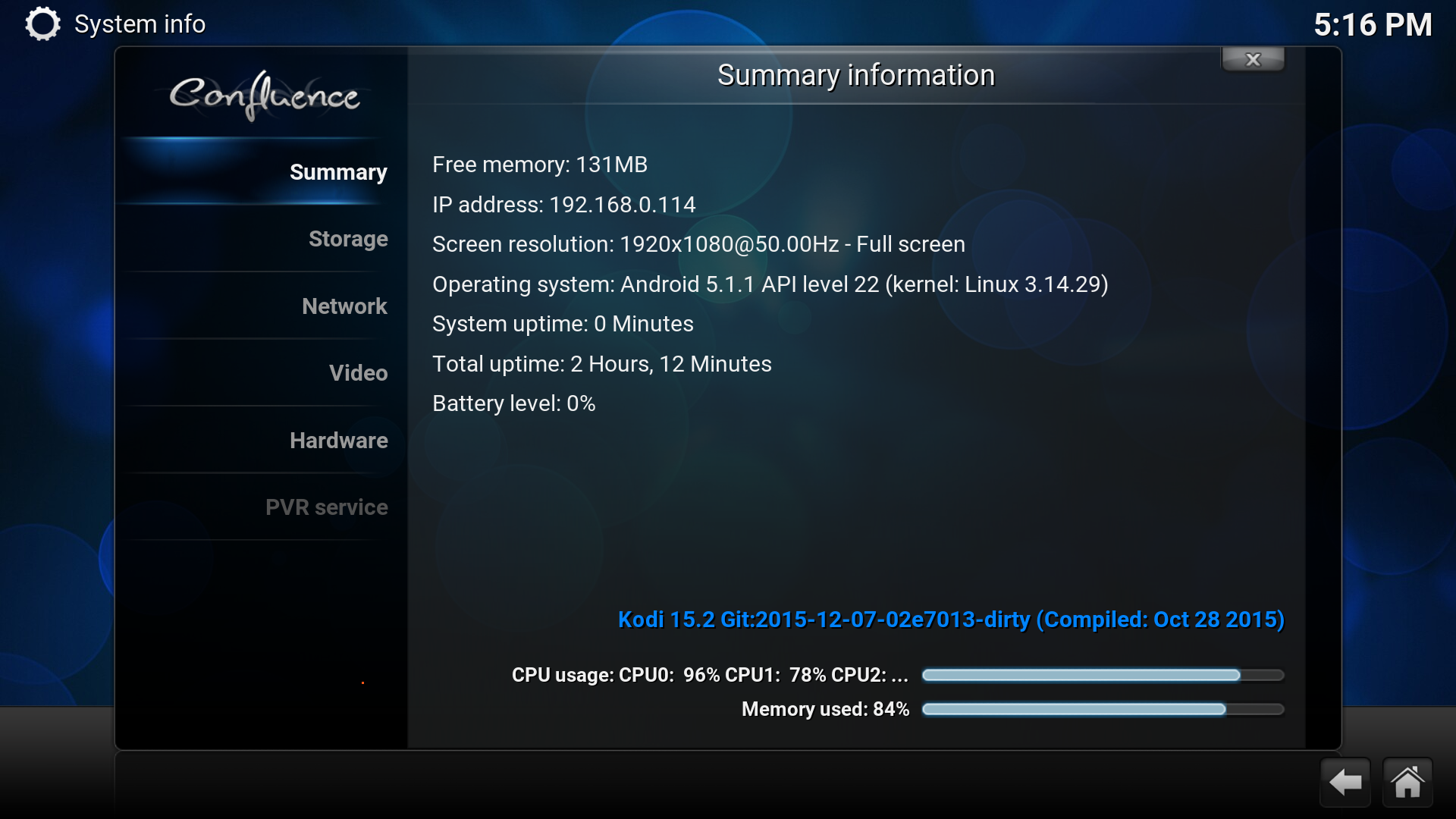Click the IP address value field
The height and width of the screenshot is (819, 1456).
[x=623, y=205]
